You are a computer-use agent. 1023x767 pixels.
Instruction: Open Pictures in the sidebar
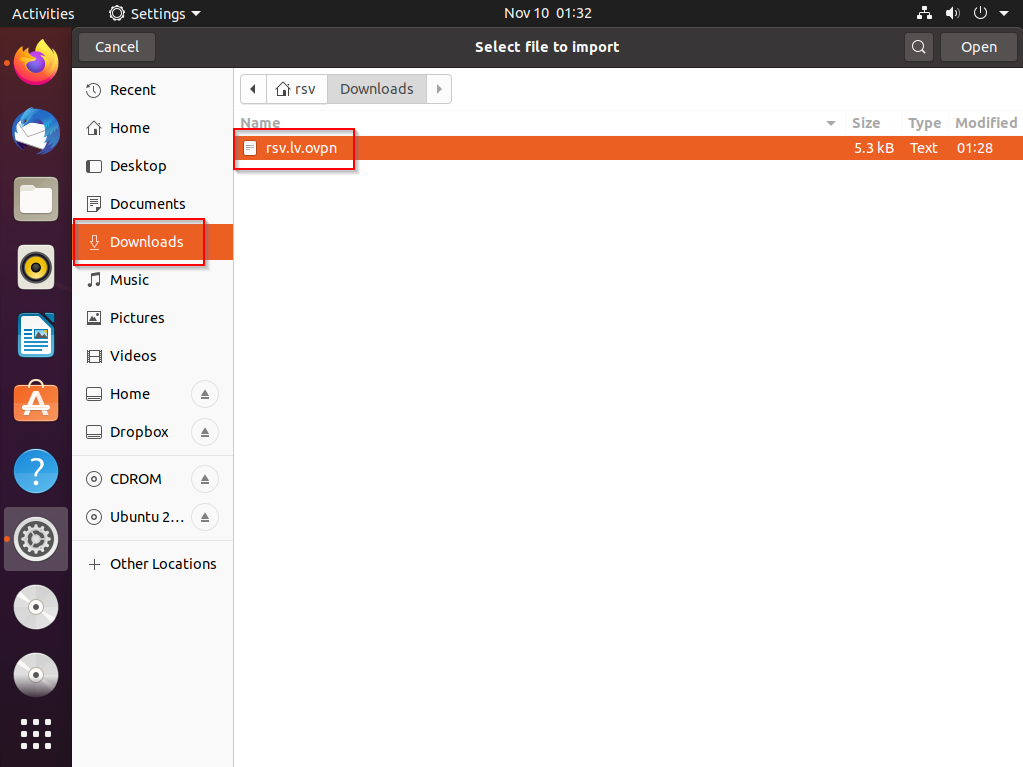click(153, 318)
